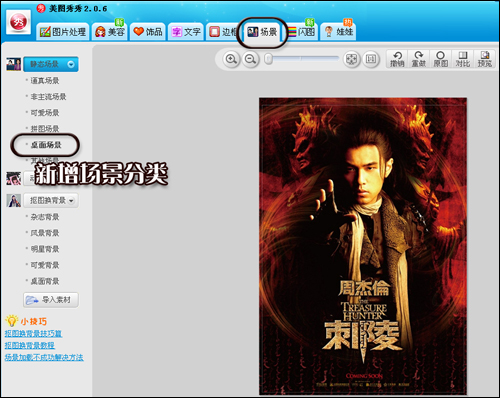The image size is (500, 398).
Task: Switch to the 美容 tab
Action: [x=110, y=32]
